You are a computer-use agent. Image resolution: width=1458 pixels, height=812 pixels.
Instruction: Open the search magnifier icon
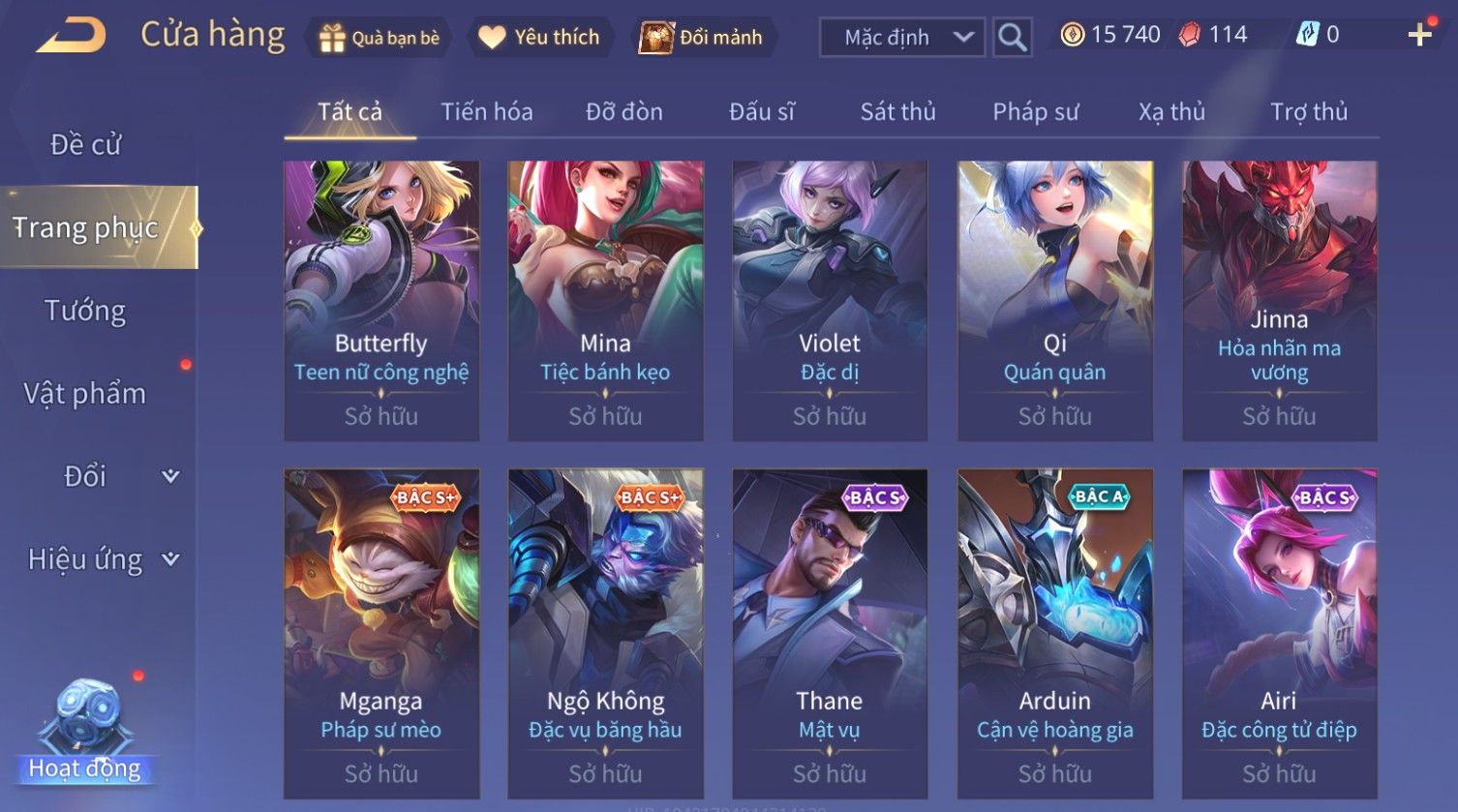click(x=1013, y=38)
